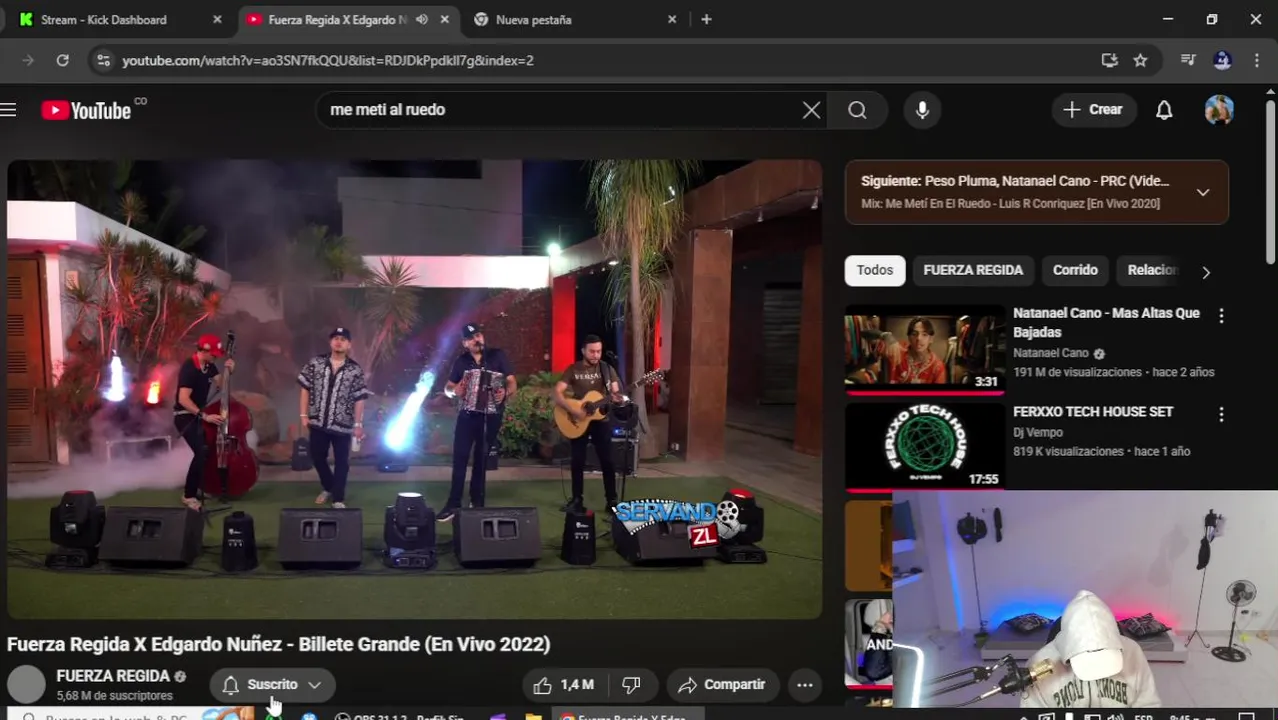Open the Suscrito notification dropdown
The image size is (1278, 720).
pyautogui.click(x=271, y=685)
